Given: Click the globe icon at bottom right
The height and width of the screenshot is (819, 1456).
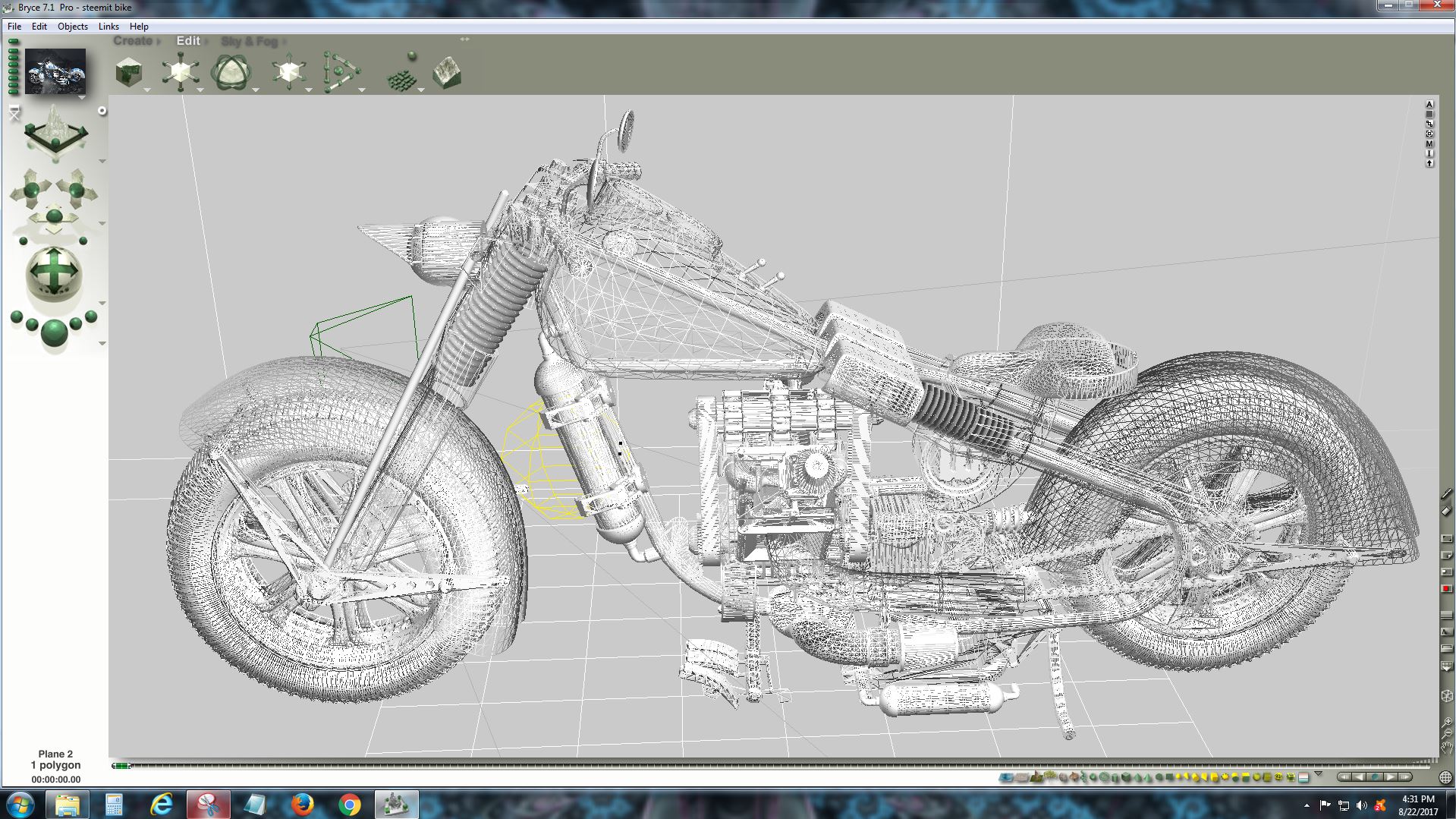Looking at the screenshot, I should (1445, 777).
